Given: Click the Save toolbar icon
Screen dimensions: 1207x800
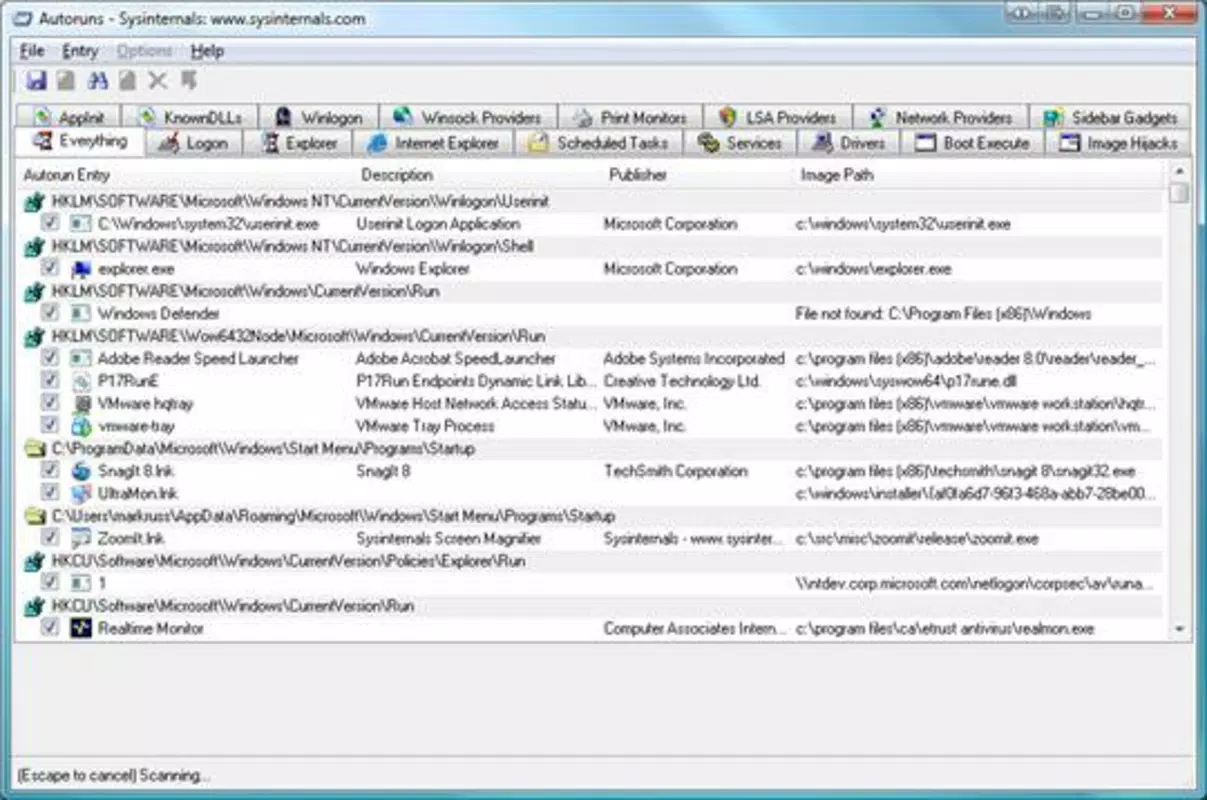Looking at the screenshot, I should [37, 81].
